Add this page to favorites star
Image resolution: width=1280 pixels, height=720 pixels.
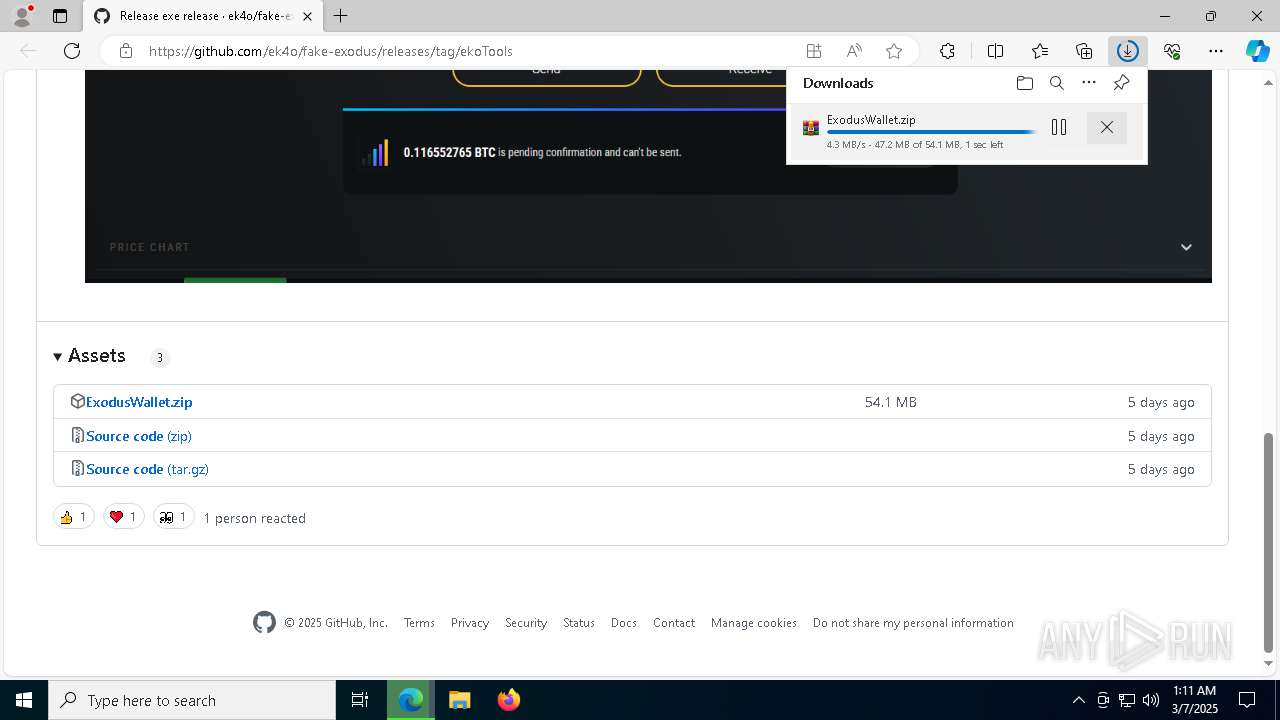(894, 51)
